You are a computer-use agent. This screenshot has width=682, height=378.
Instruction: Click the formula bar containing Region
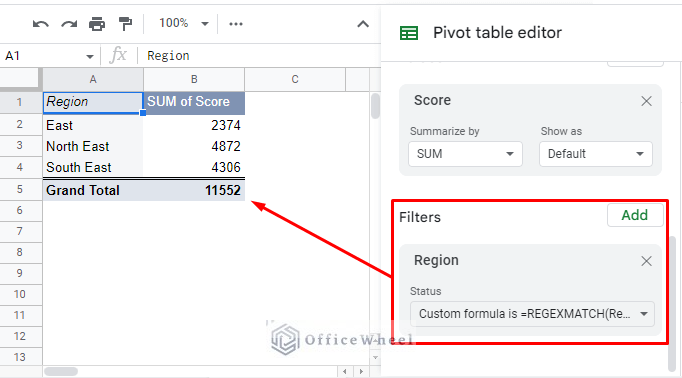point(259,56)
